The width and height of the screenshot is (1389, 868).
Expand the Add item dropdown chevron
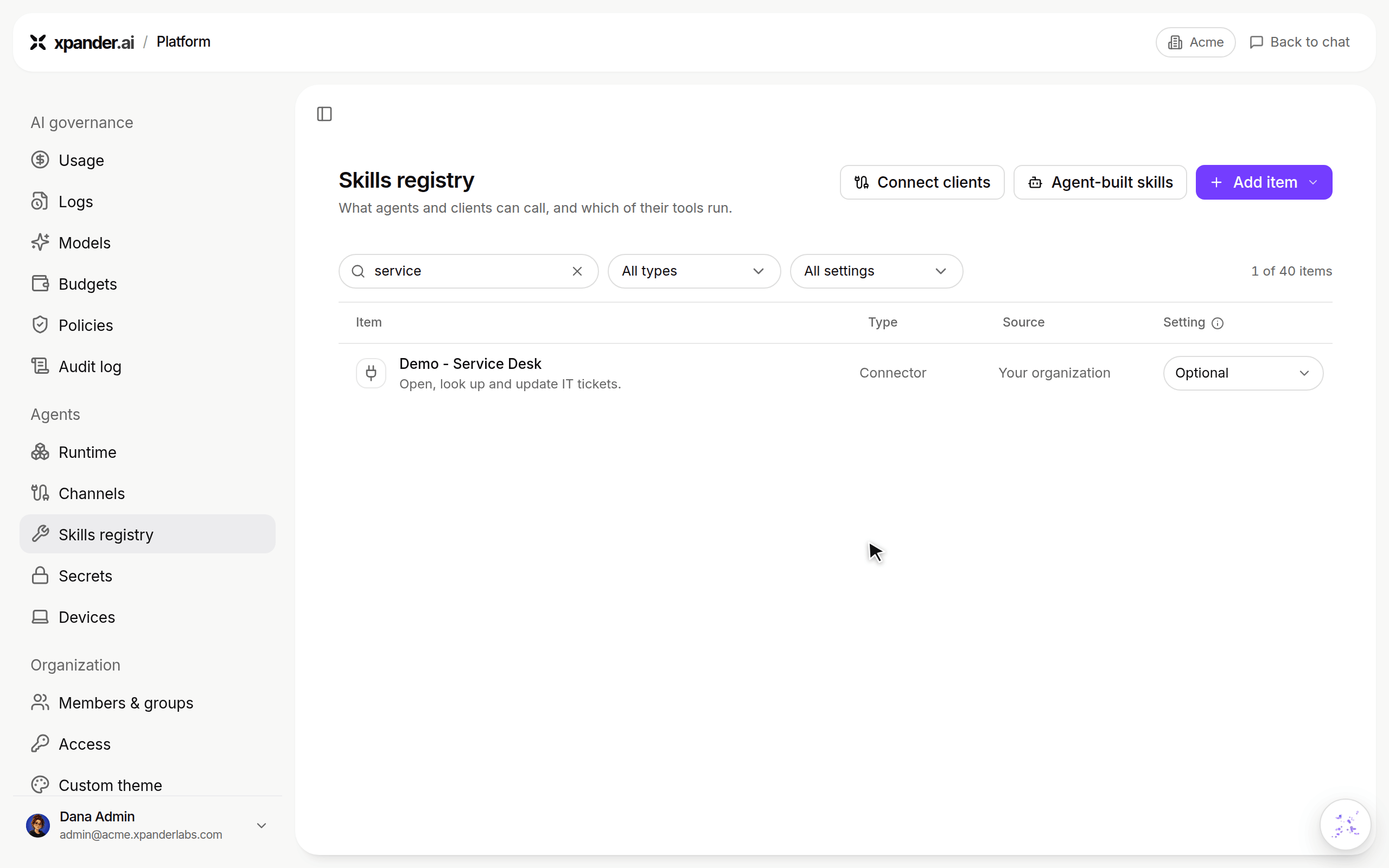click(x=1313, y=183)
